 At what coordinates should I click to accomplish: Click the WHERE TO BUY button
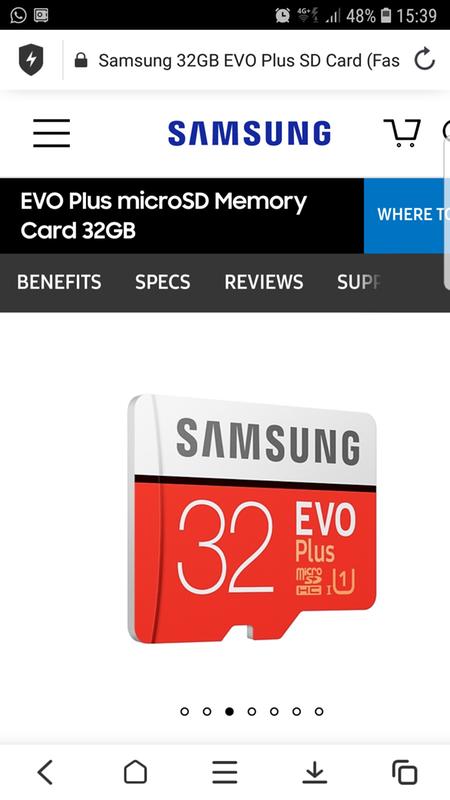407,215
